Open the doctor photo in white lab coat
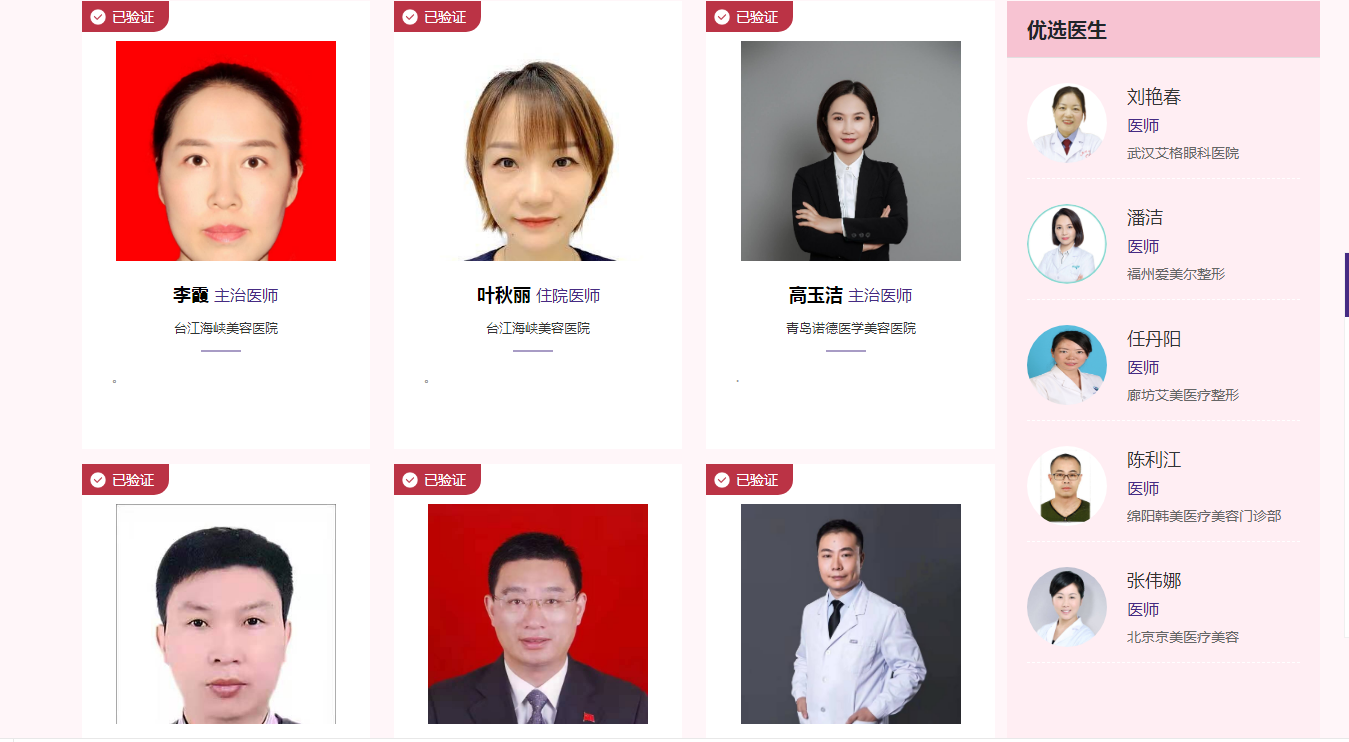 click(851, 614)
